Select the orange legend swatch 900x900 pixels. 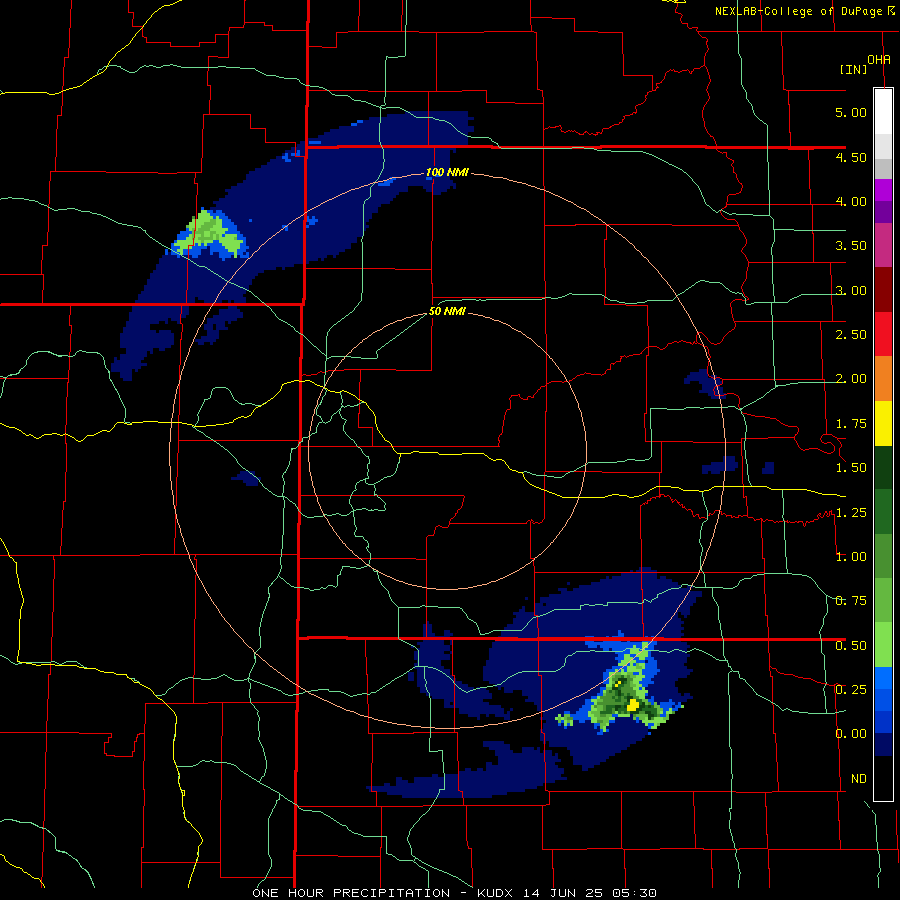click(x=883, y=378)
